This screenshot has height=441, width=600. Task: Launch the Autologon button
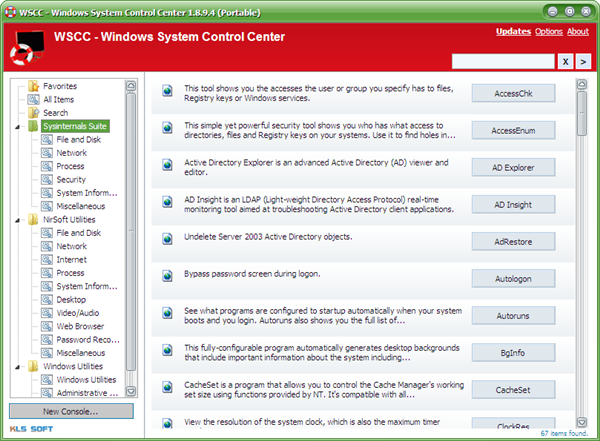[514, 279]
